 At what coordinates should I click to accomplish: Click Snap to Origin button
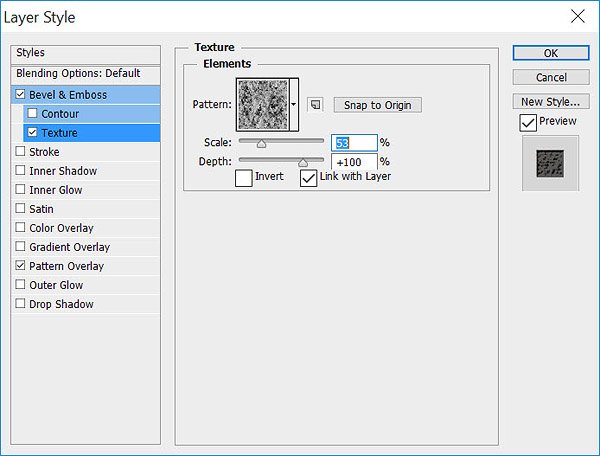pos(378,105)
